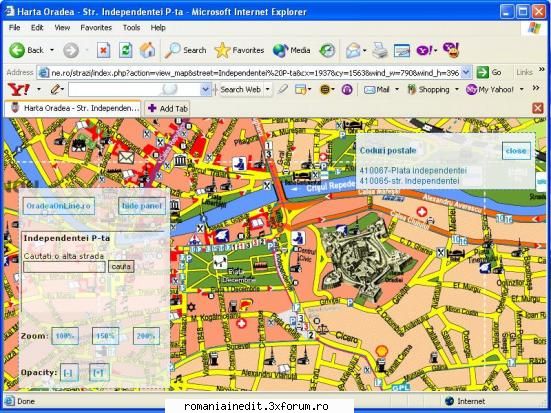This screenshot has height=413, width=551.
Task: Click the Mail envelope toolbar icon
Action: click(x=353, y=50)
